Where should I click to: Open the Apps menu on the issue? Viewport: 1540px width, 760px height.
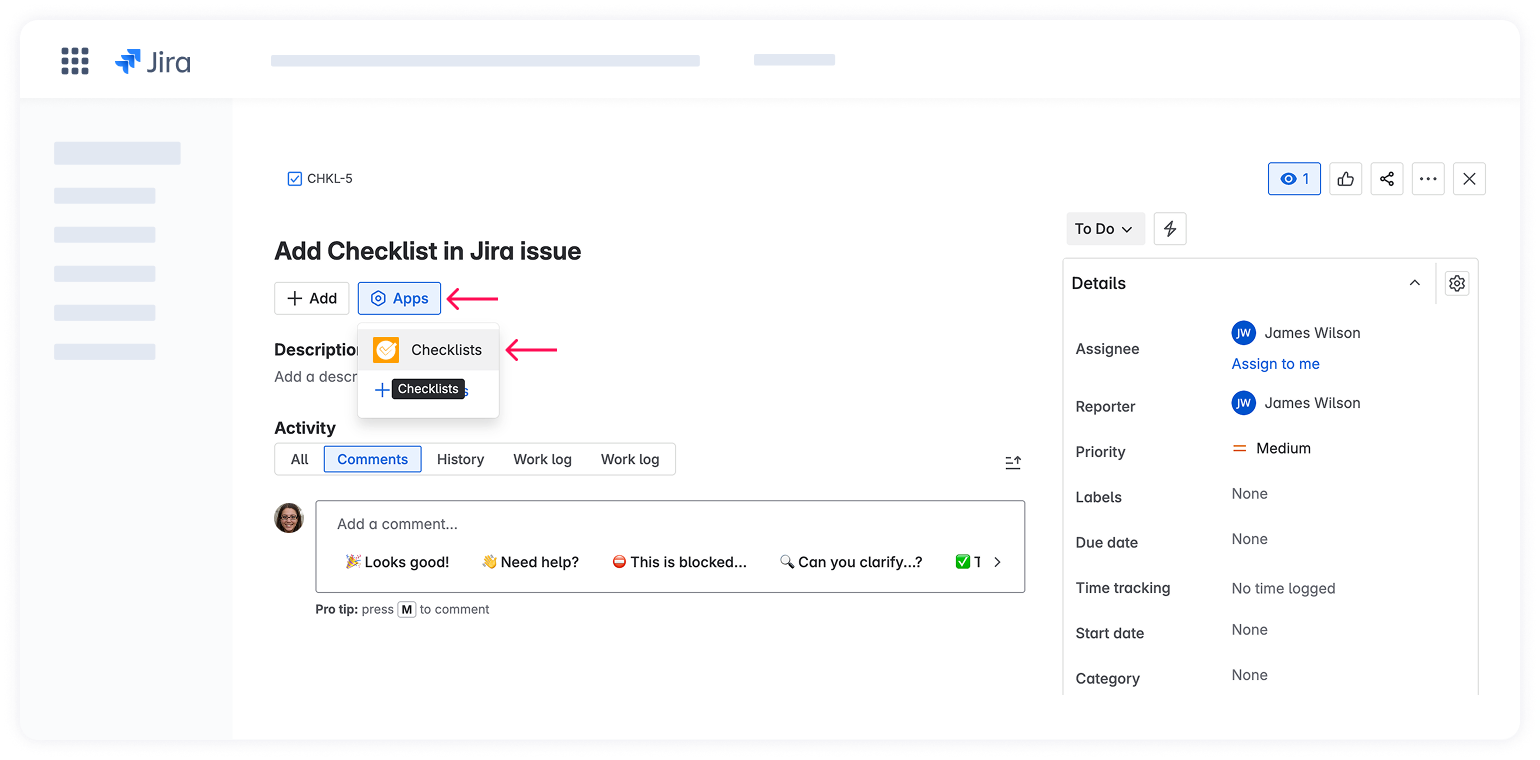399,298
